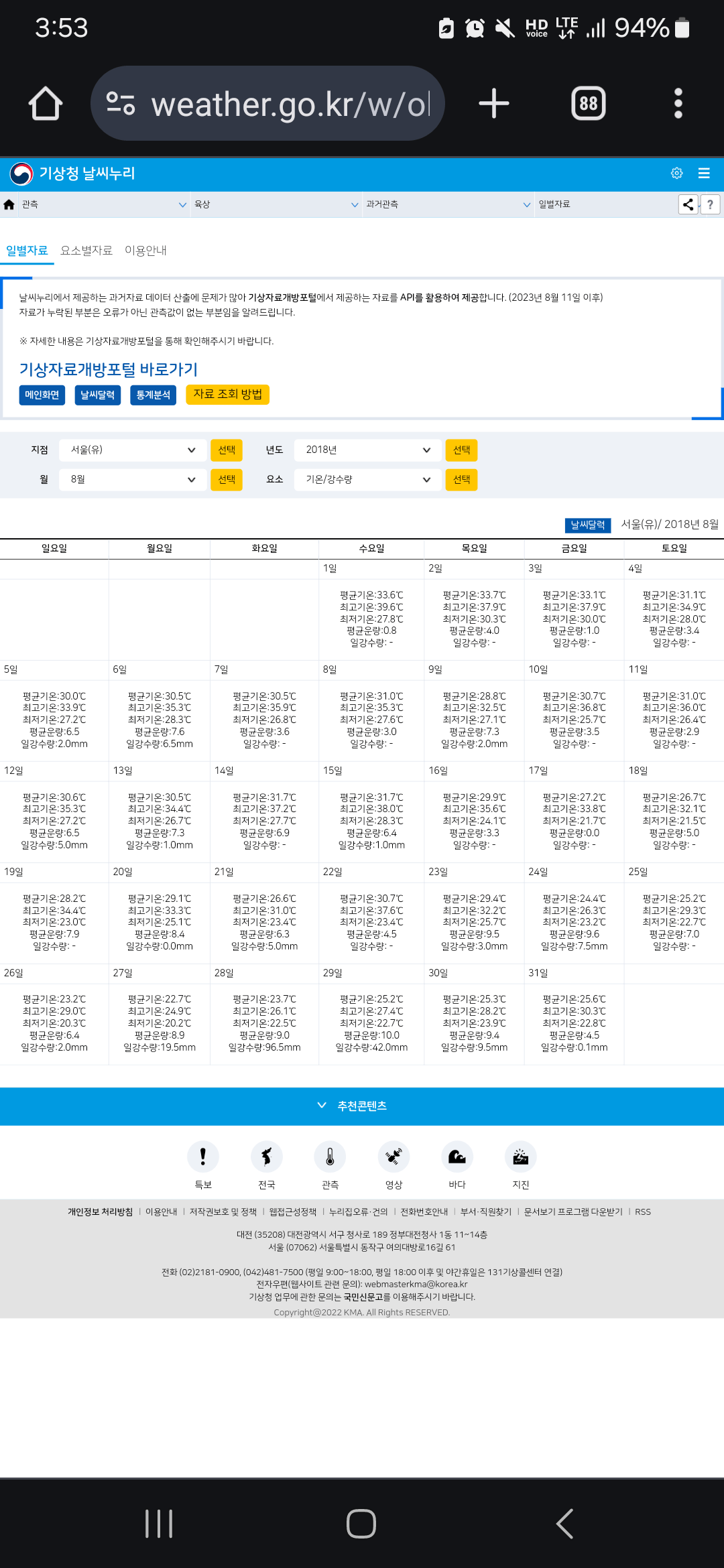Image resolution: width=724 pixels, height=1568 pixels.
Task: Click the 자료 조회 방법 button
Action: click(x=227, y=395)
